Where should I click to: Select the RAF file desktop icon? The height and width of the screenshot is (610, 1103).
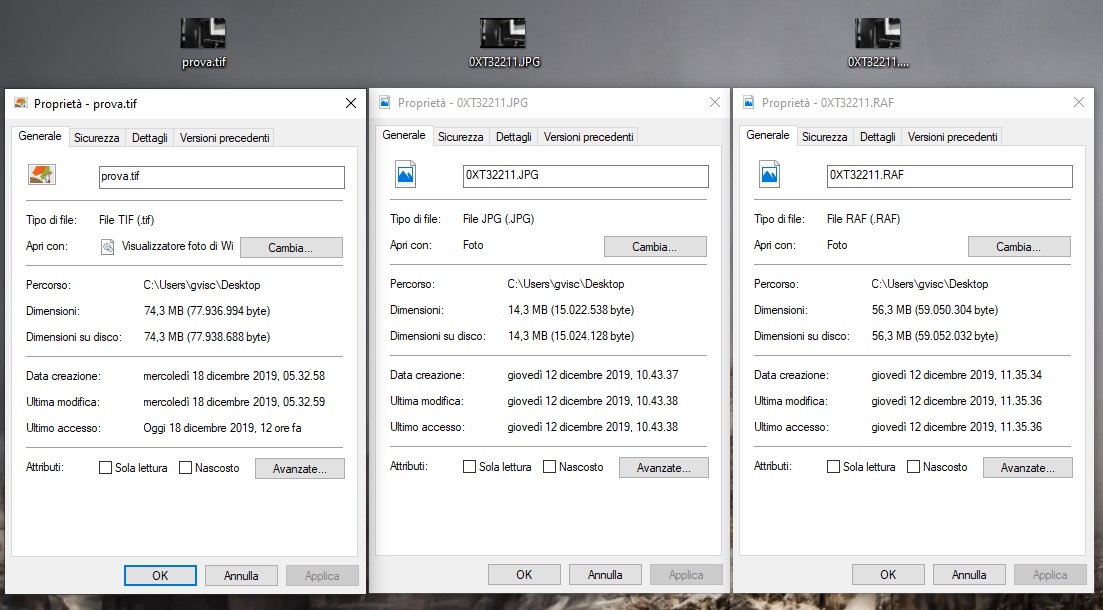point(878,34)
